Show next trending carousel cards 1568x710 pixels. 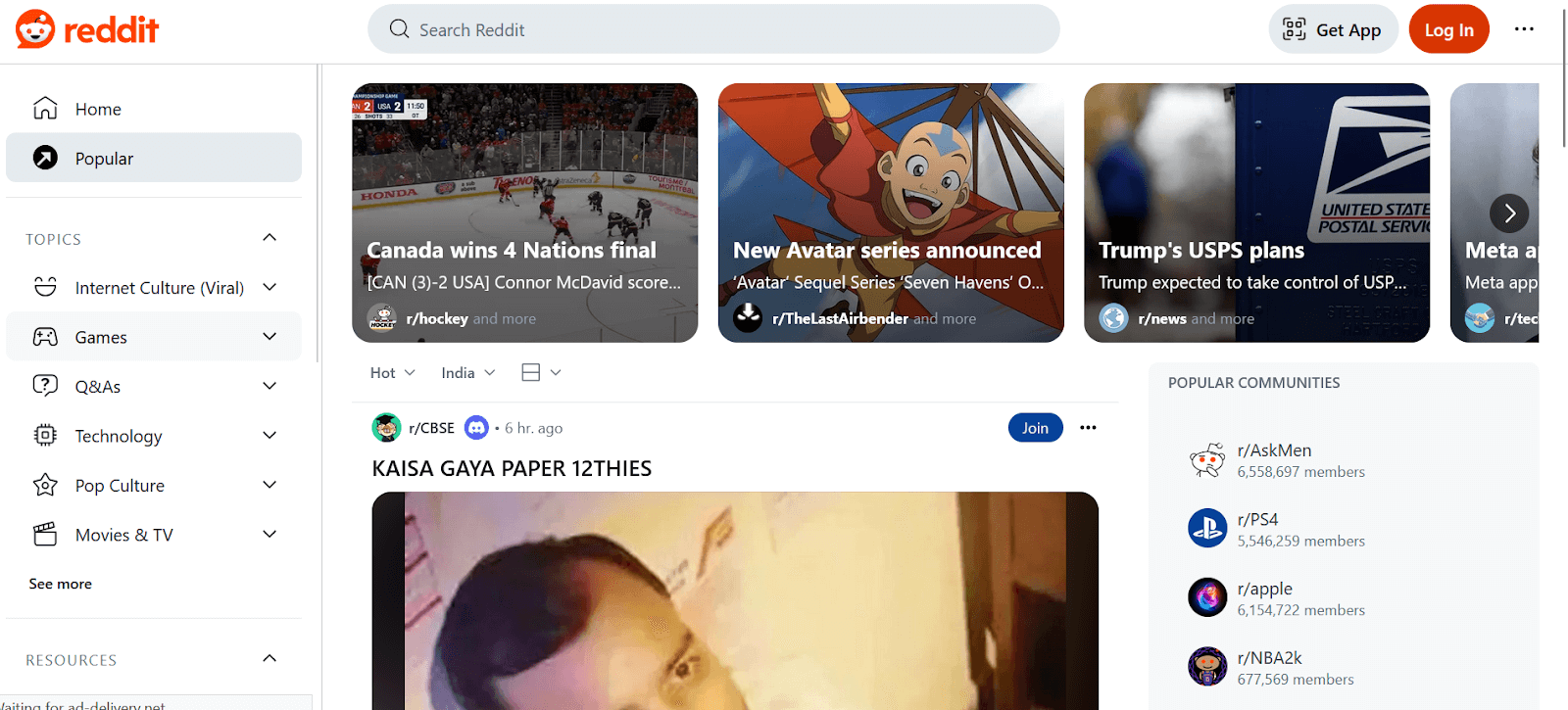pyautogui.click(x=1509, y=213)
